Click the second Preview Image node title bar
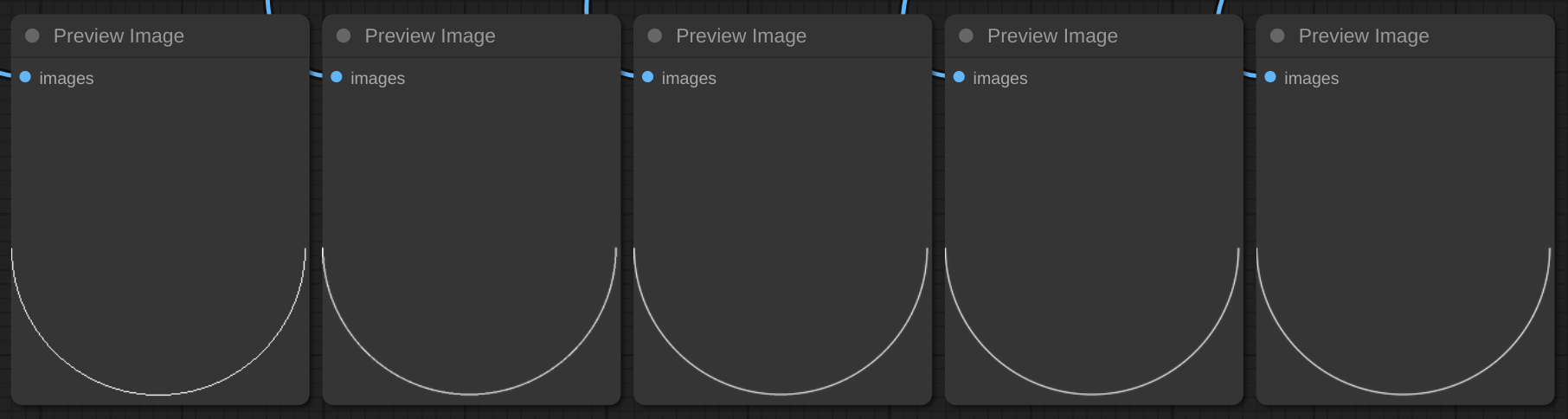Viewport: 1568px width, 419px height. (x=430, y=35)
